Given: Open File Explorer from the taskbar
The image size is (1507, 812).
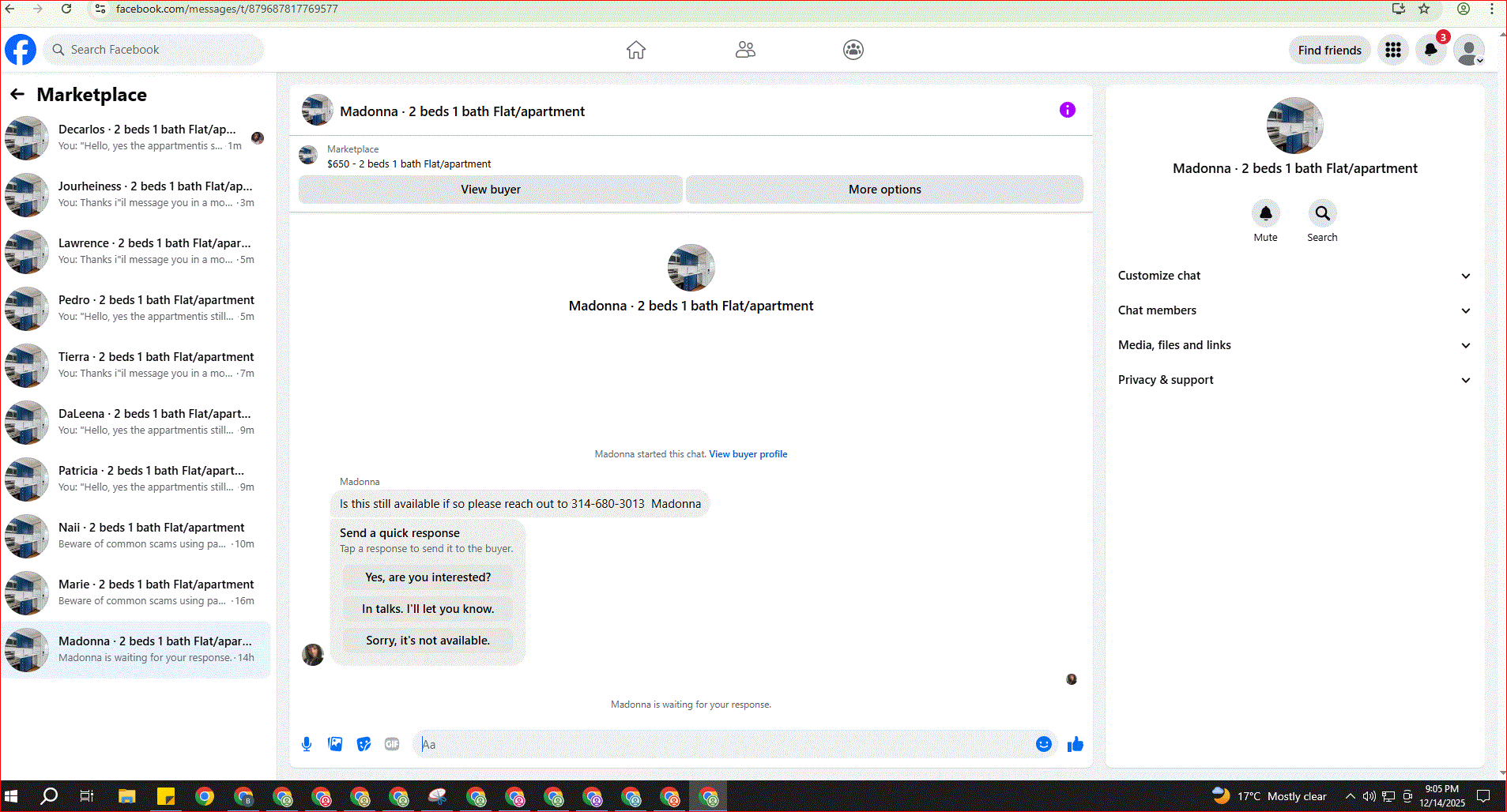Looking at the screenshot, I should pyautogui.click(x=126, y=796).
